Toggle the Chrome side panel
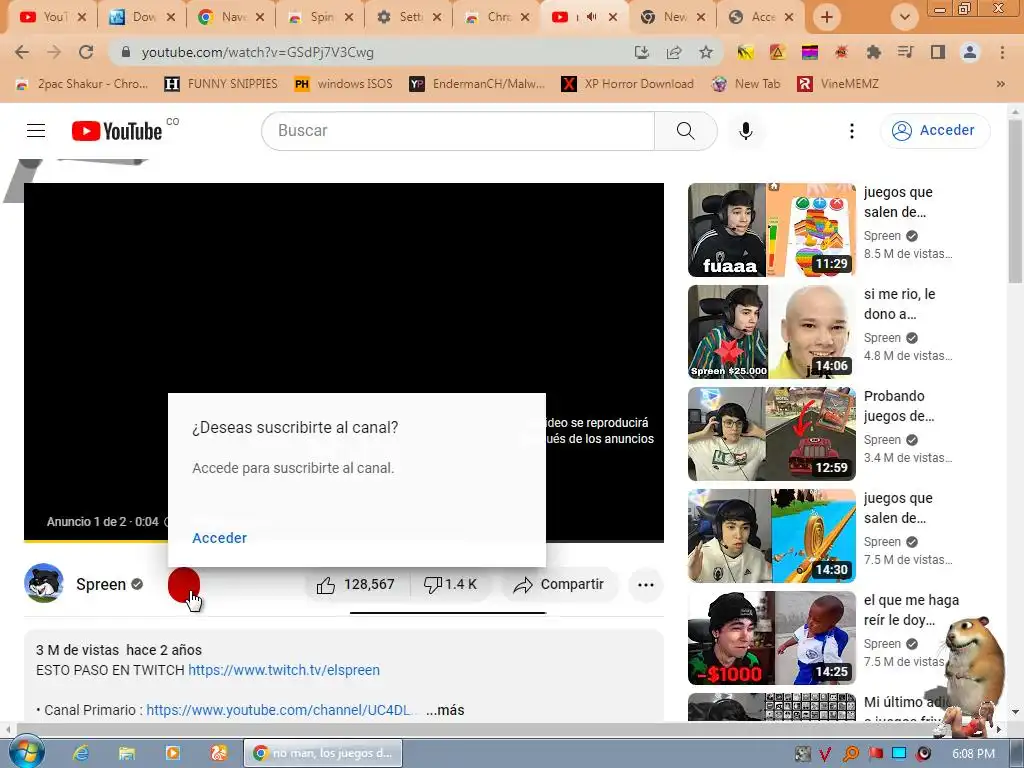Image resolution: width=1024 pixels, height=768 pixels. pos(938,52)
